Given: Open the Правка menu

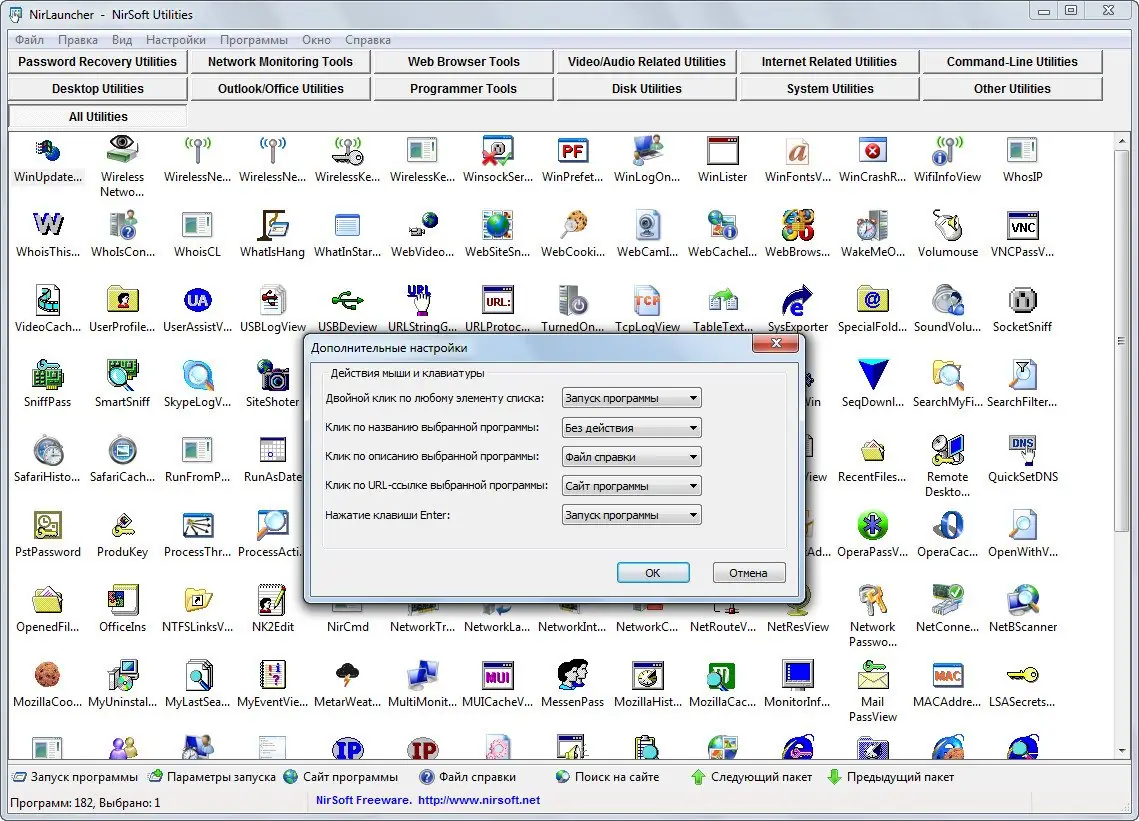Looking at the screenshot, I should click(78, 40).
